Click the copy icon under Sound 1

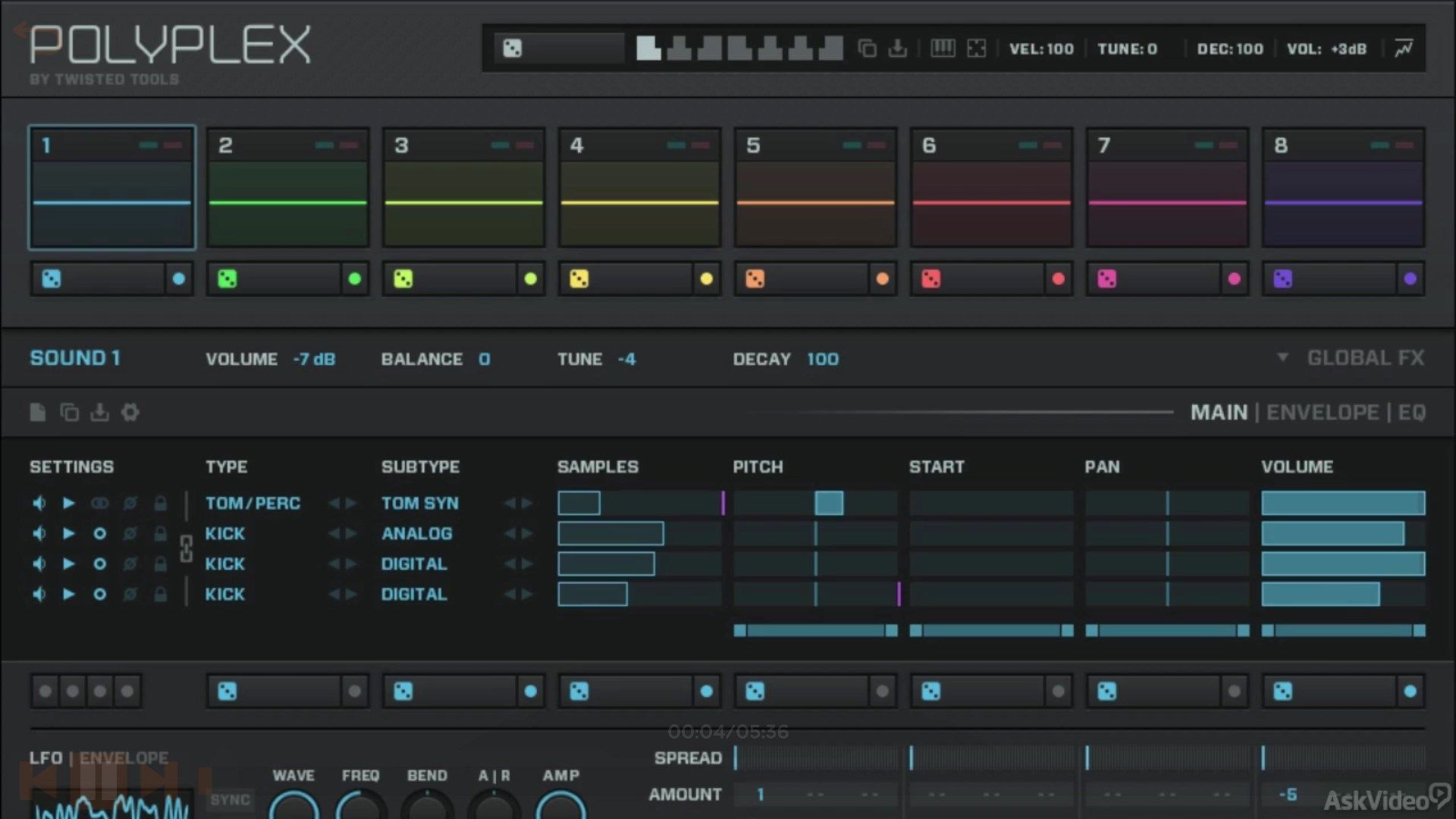(69, 413)
